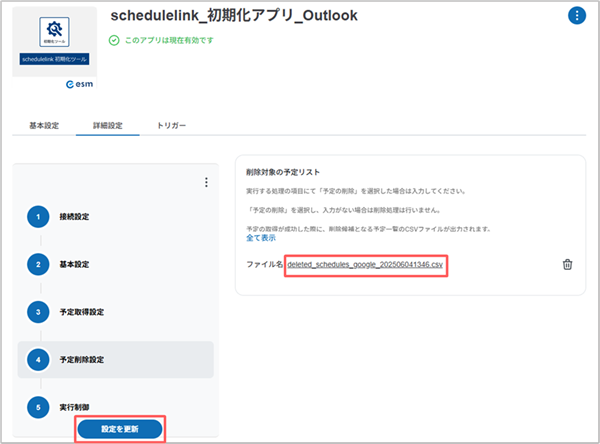Switch to the トリガー tab
Image resolution: width=600 pixels, height=444 pixels.
pyautogui.click(x=171, y=126)
